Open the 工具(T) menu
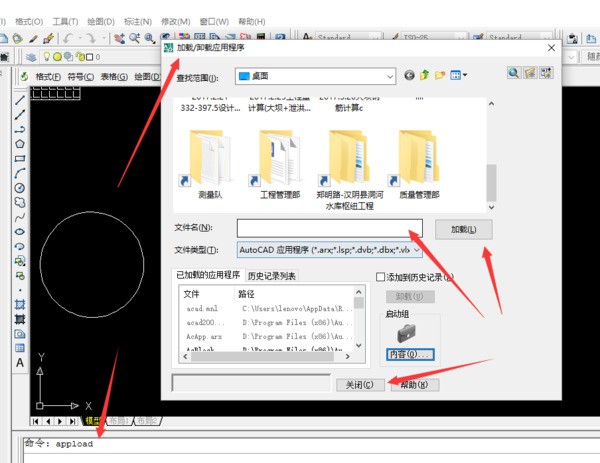 click(x=65, y=22)
